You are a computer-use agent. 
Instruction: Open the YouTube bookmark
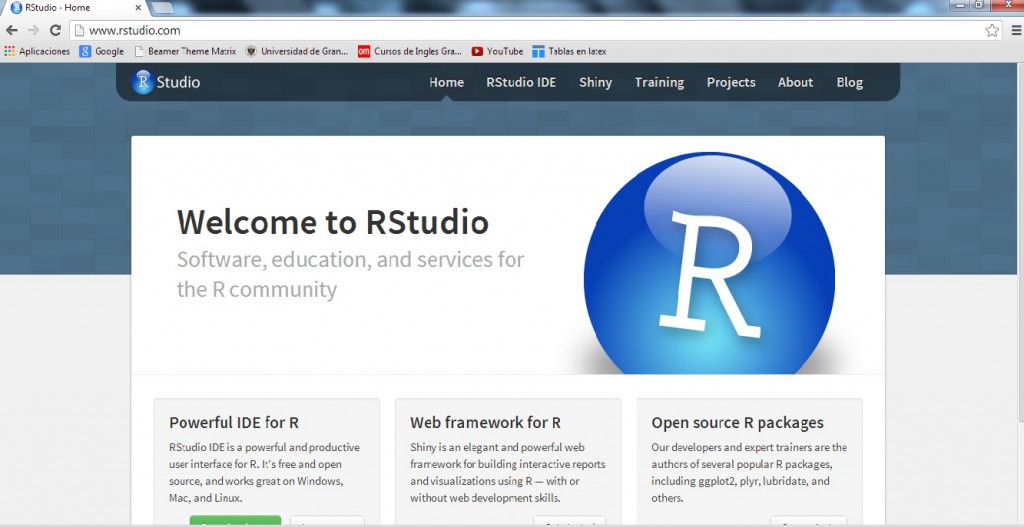click(497, 51)
